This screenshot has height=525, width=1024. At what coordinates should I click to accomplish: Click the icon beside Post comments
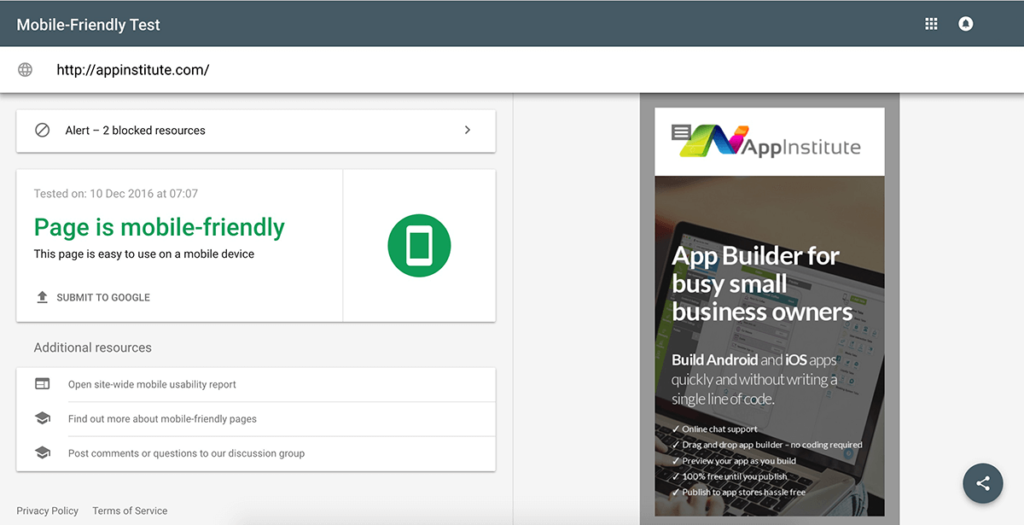42,453
